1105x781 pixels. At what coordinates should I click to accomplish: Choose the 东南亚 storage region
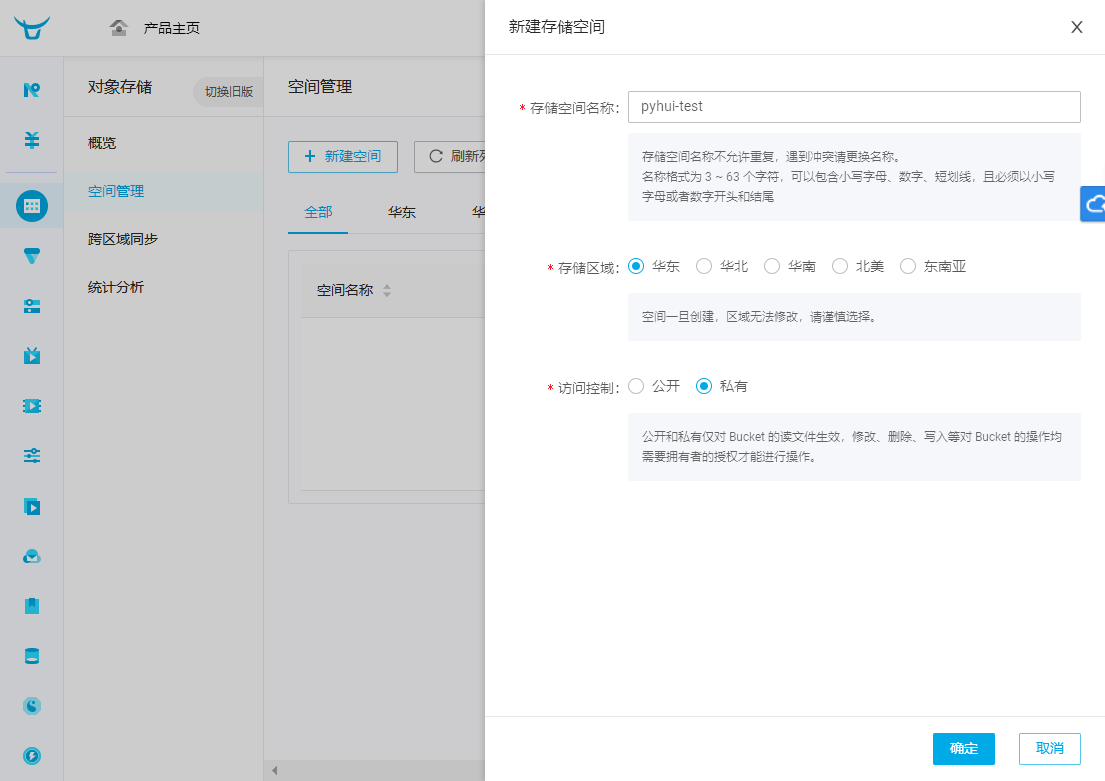pyautogui.click(x=907, y=266)
